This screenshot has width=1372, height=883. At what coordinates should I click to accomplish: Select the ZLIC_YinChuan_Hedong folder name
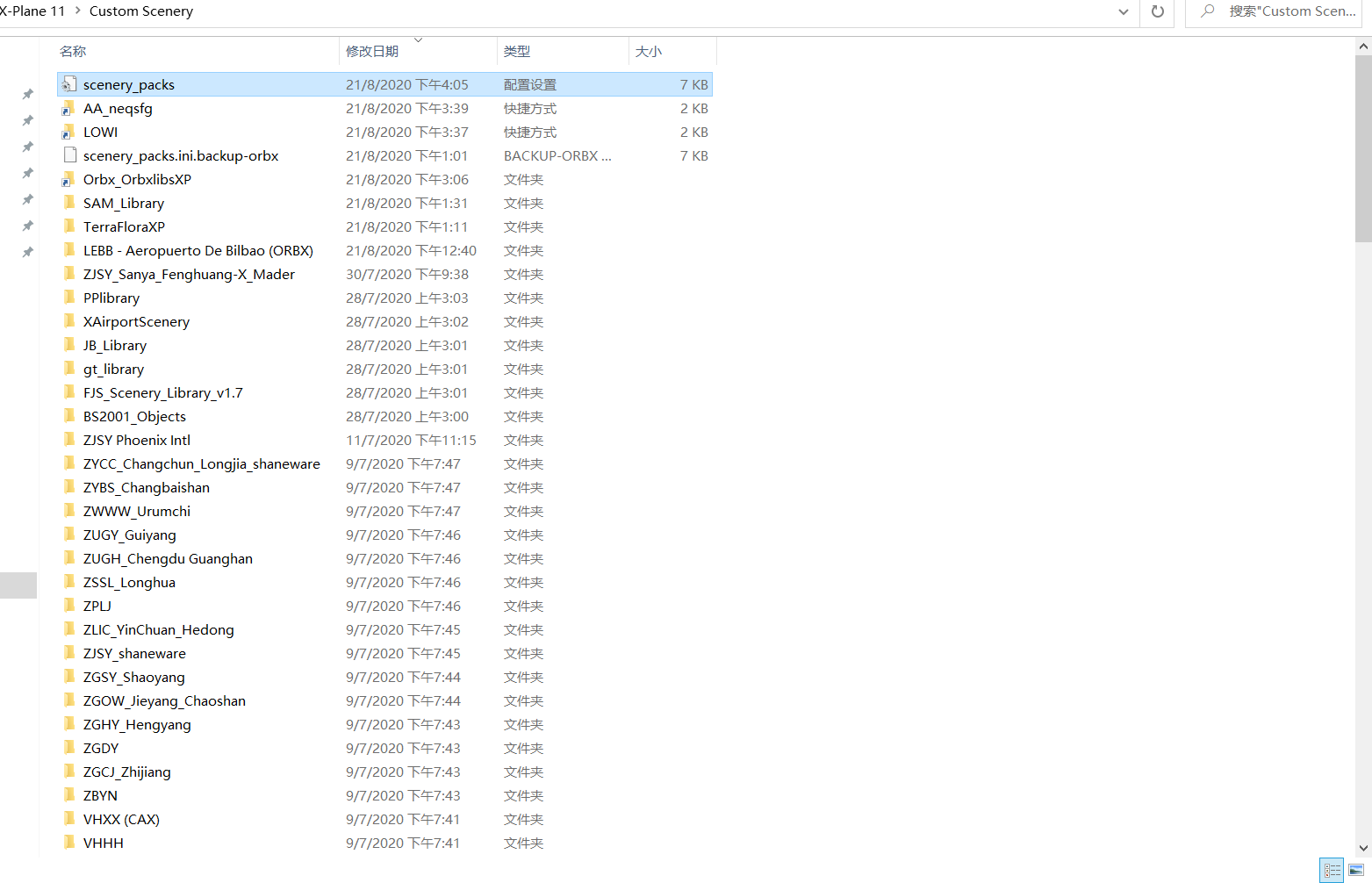(x=159, y=629)
